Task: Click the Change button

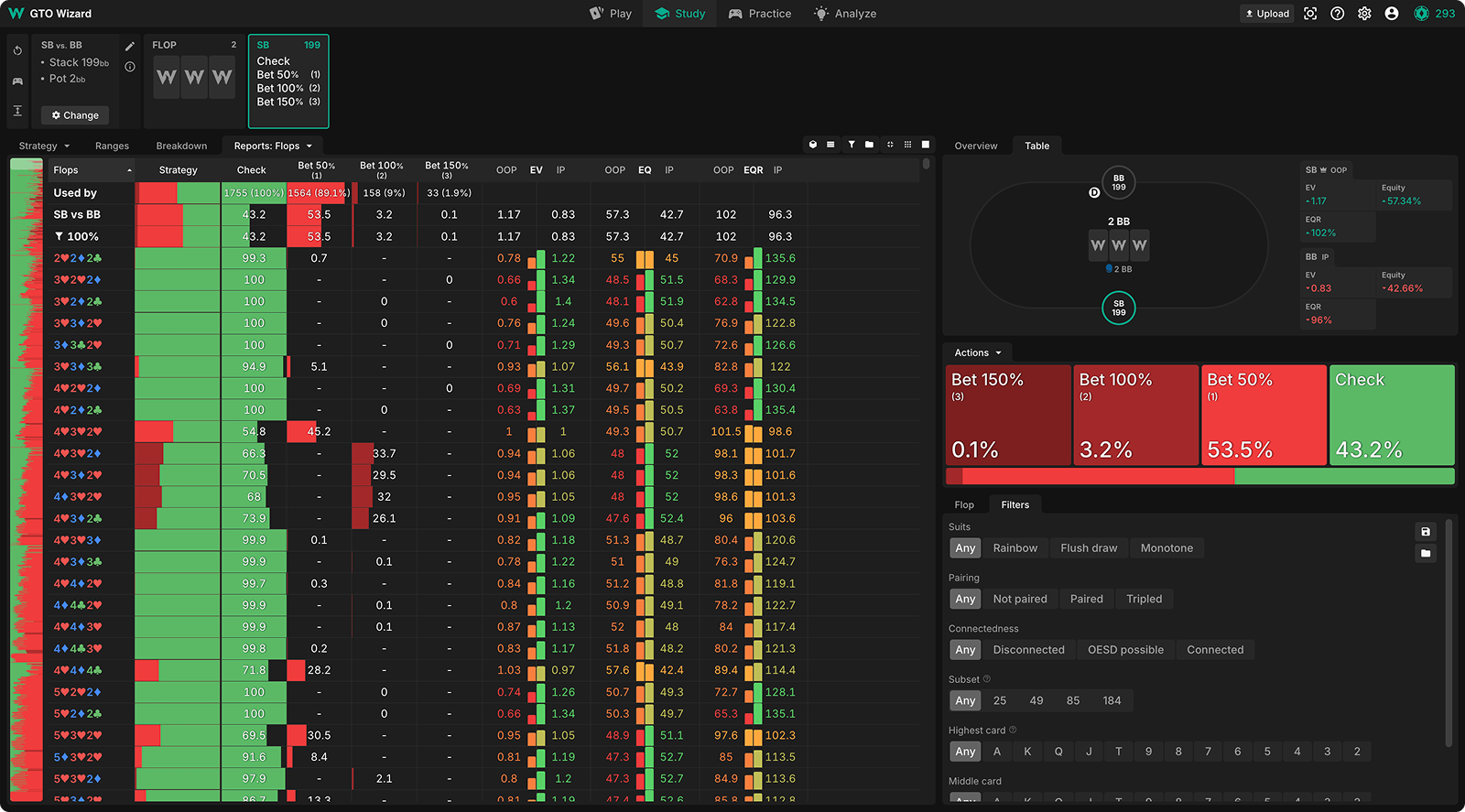Action: (75, 115)
